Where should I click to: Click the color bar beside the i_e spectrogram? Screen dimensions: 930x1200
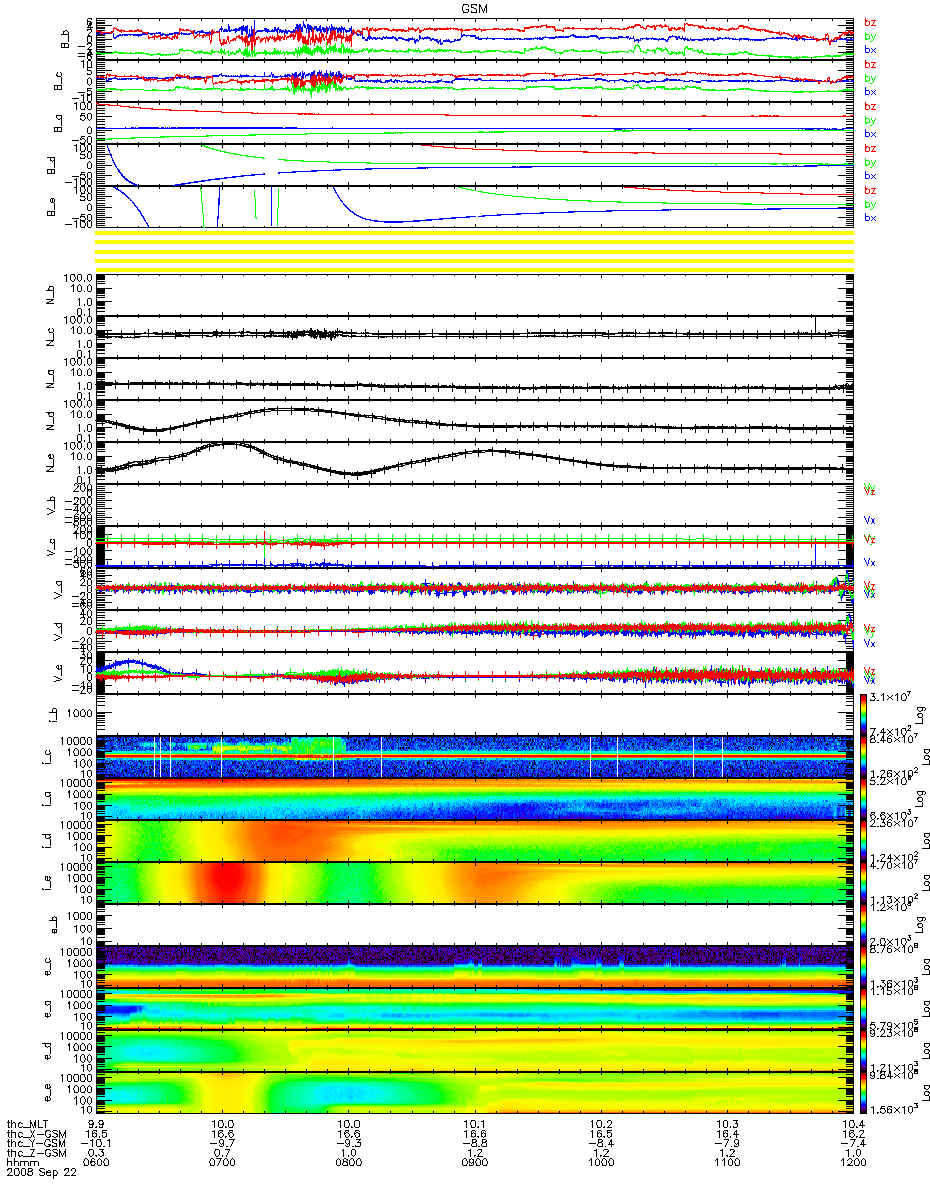pyautogui.click(x=862, y=882)
